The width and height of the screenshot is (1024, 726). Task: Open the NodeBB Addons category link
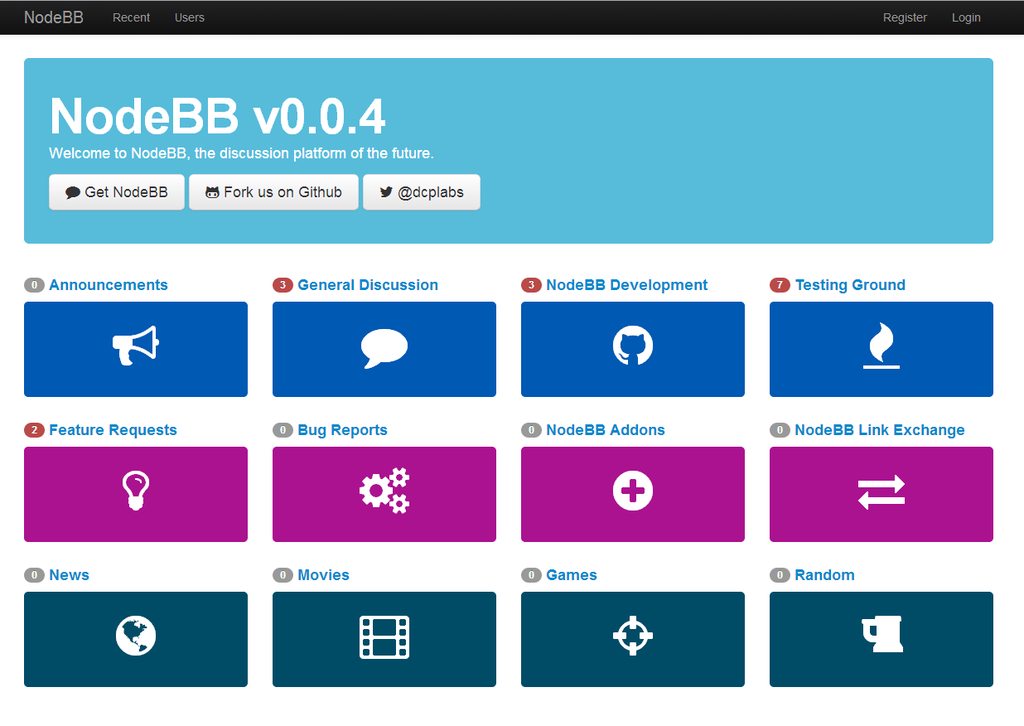(x=605, y=430)
